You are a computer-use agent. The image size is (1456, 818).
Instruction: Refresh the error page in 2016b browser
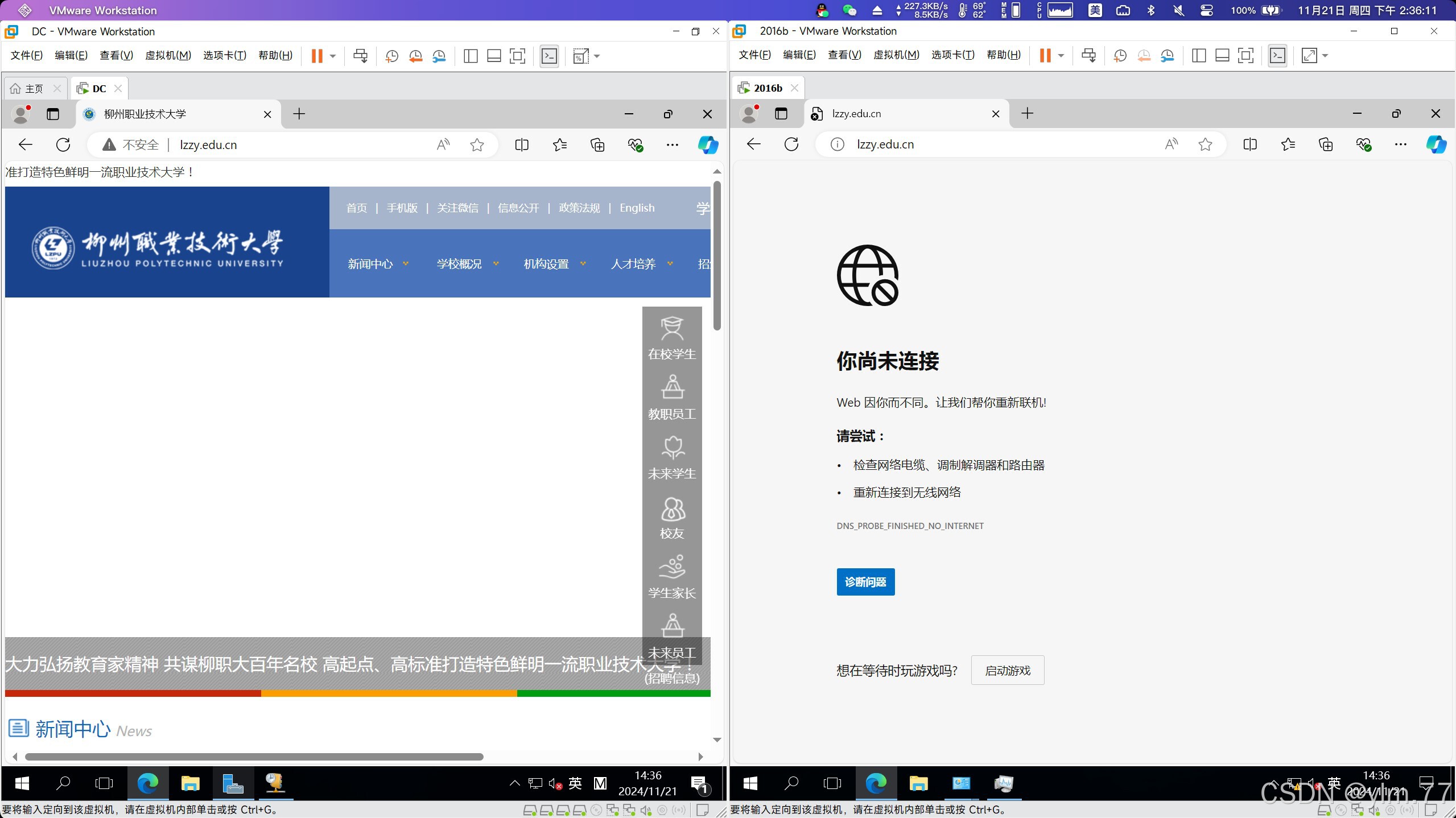(x=791, y=144)
